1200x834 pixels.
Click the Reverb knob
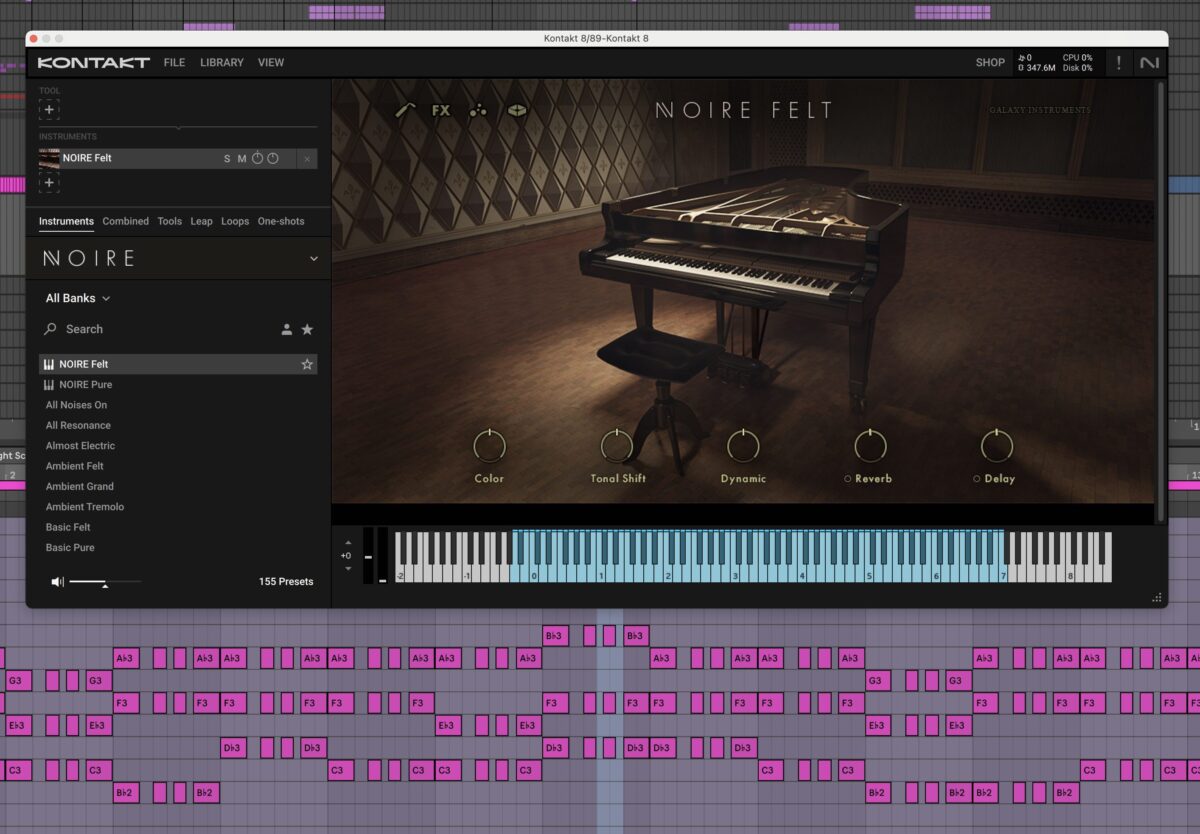pos(870,446)
